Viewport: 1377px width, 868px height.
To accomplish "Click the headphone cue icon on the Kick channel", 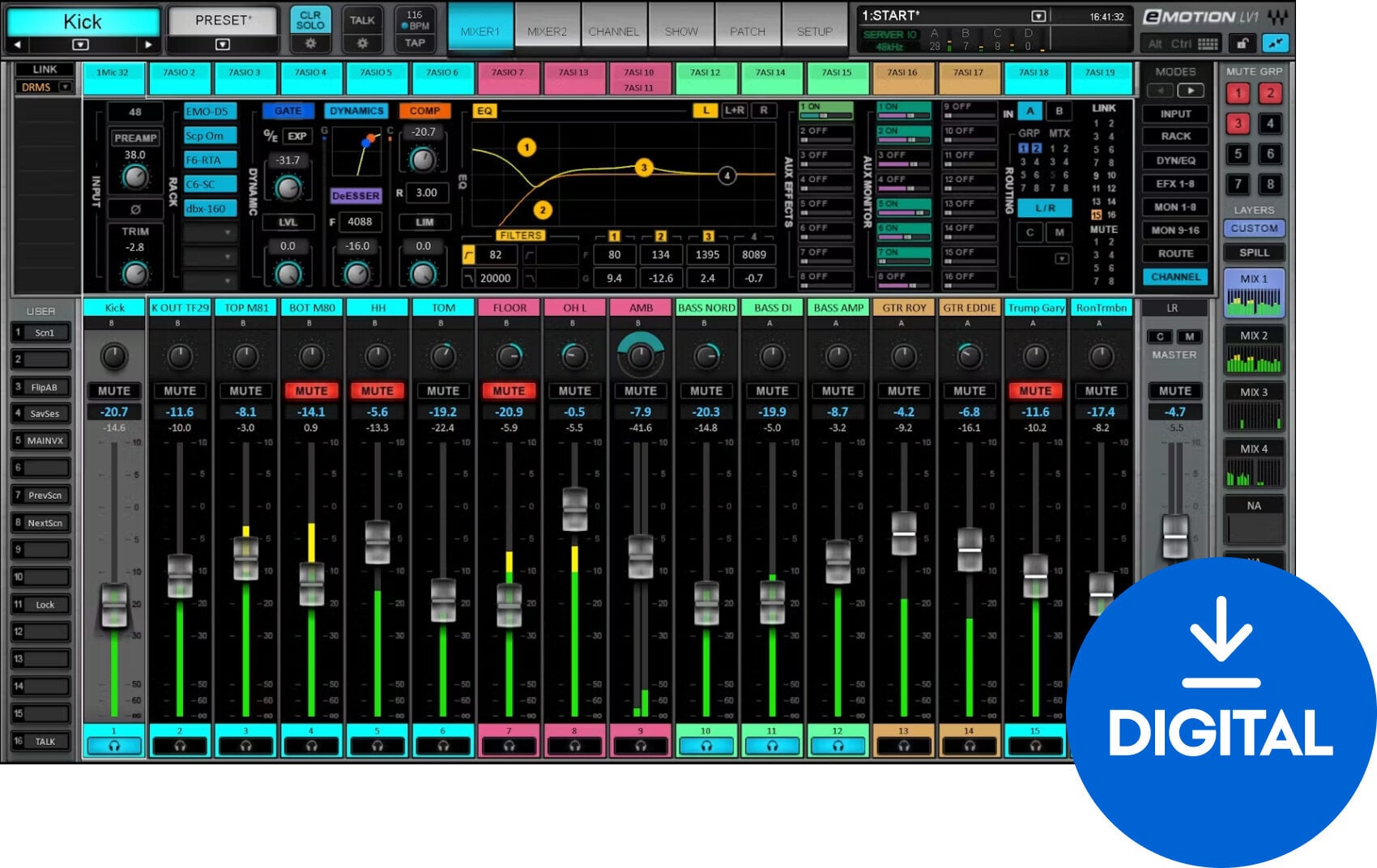I will (x=113, y=746).
